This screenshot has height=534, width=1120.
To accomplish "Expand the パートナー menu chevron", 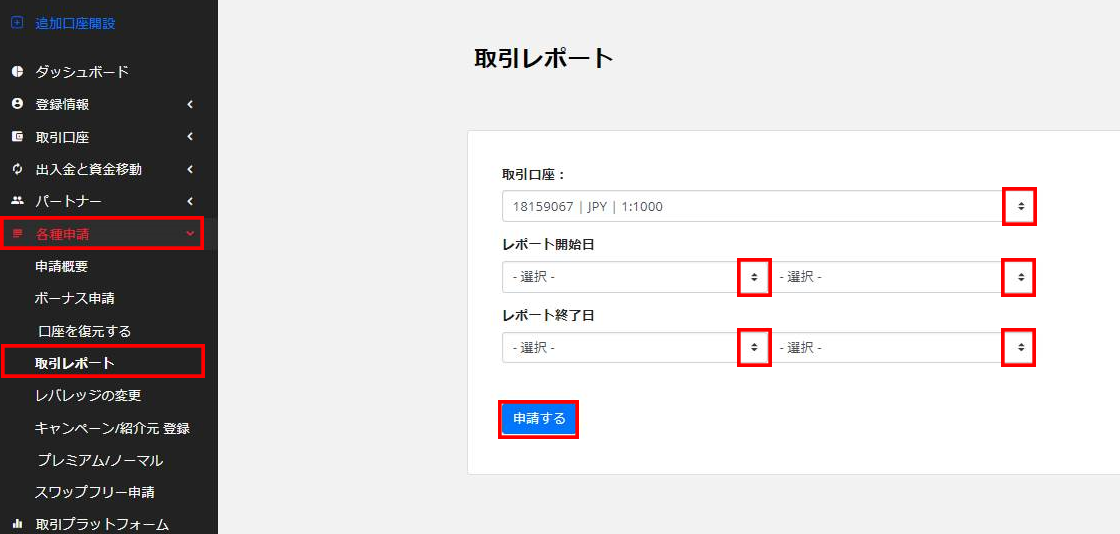I will [190, 201].
